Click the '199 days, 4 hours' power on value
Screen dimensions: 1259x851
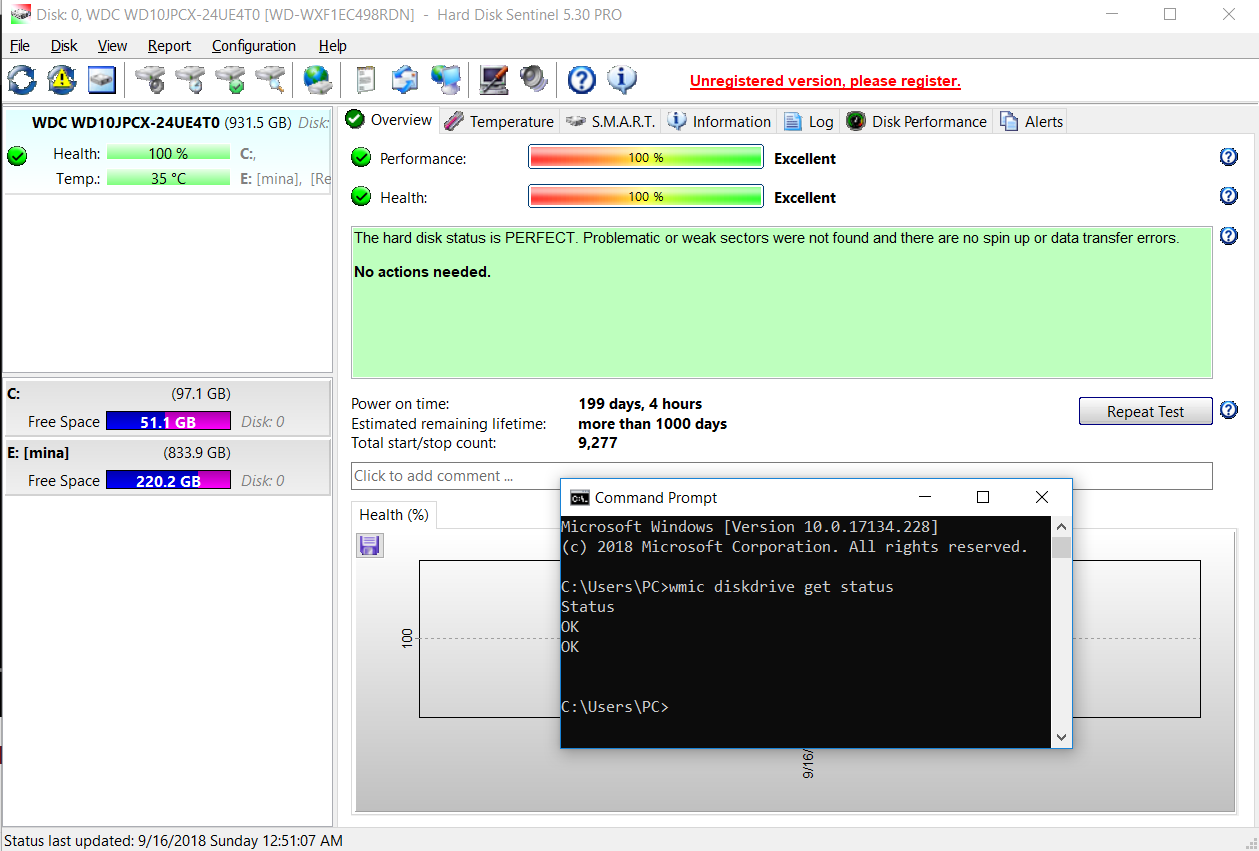pyautogui.click(x=640, y=404)
